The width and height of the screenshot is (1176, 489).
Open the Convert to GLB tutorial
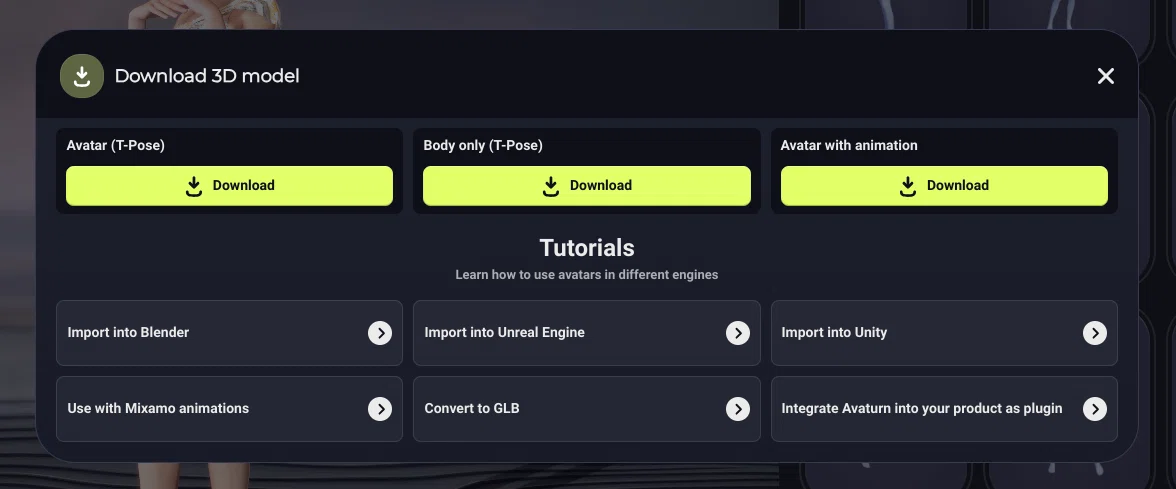[586, 409]
